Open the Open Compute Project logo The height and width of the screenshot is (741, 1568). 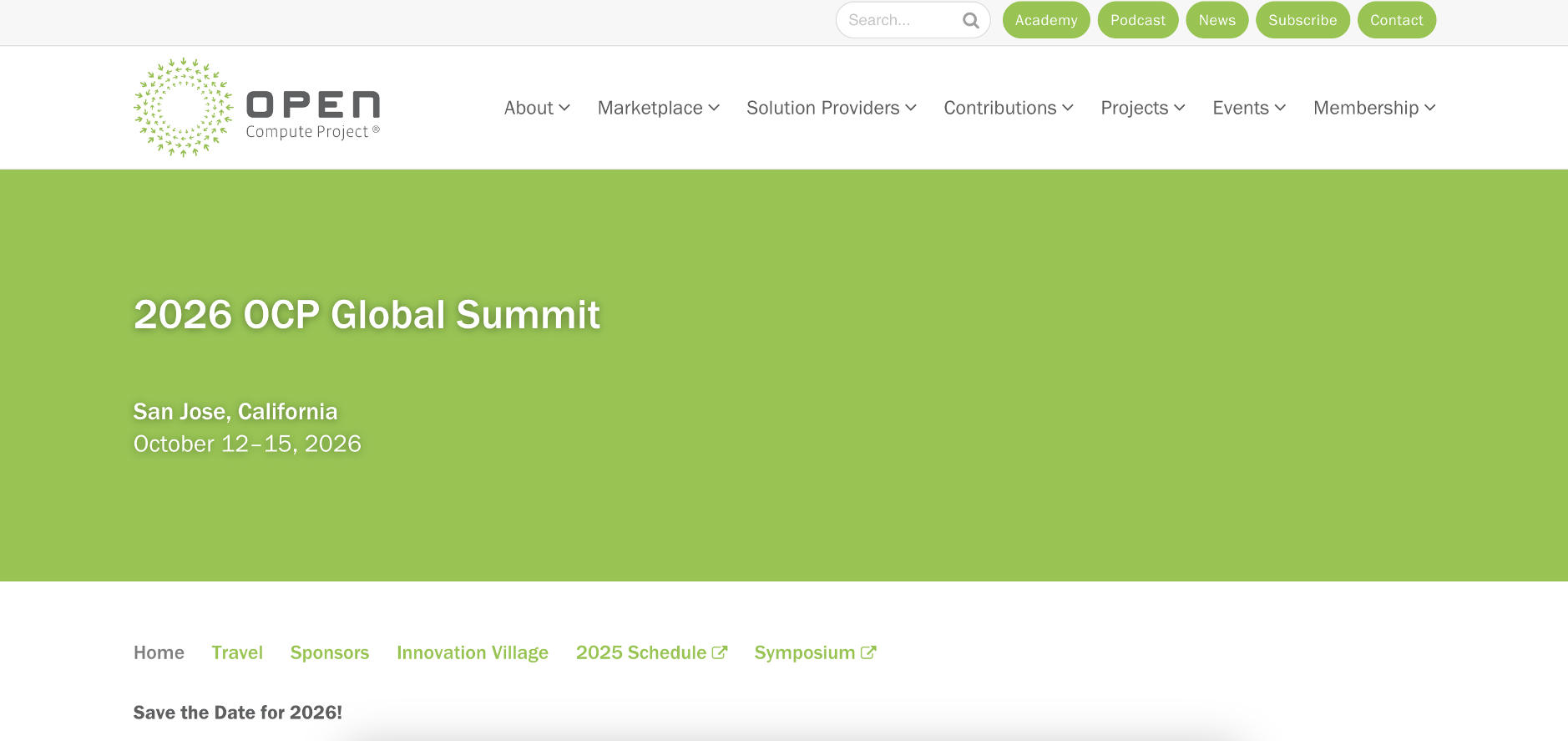point(257,107)
